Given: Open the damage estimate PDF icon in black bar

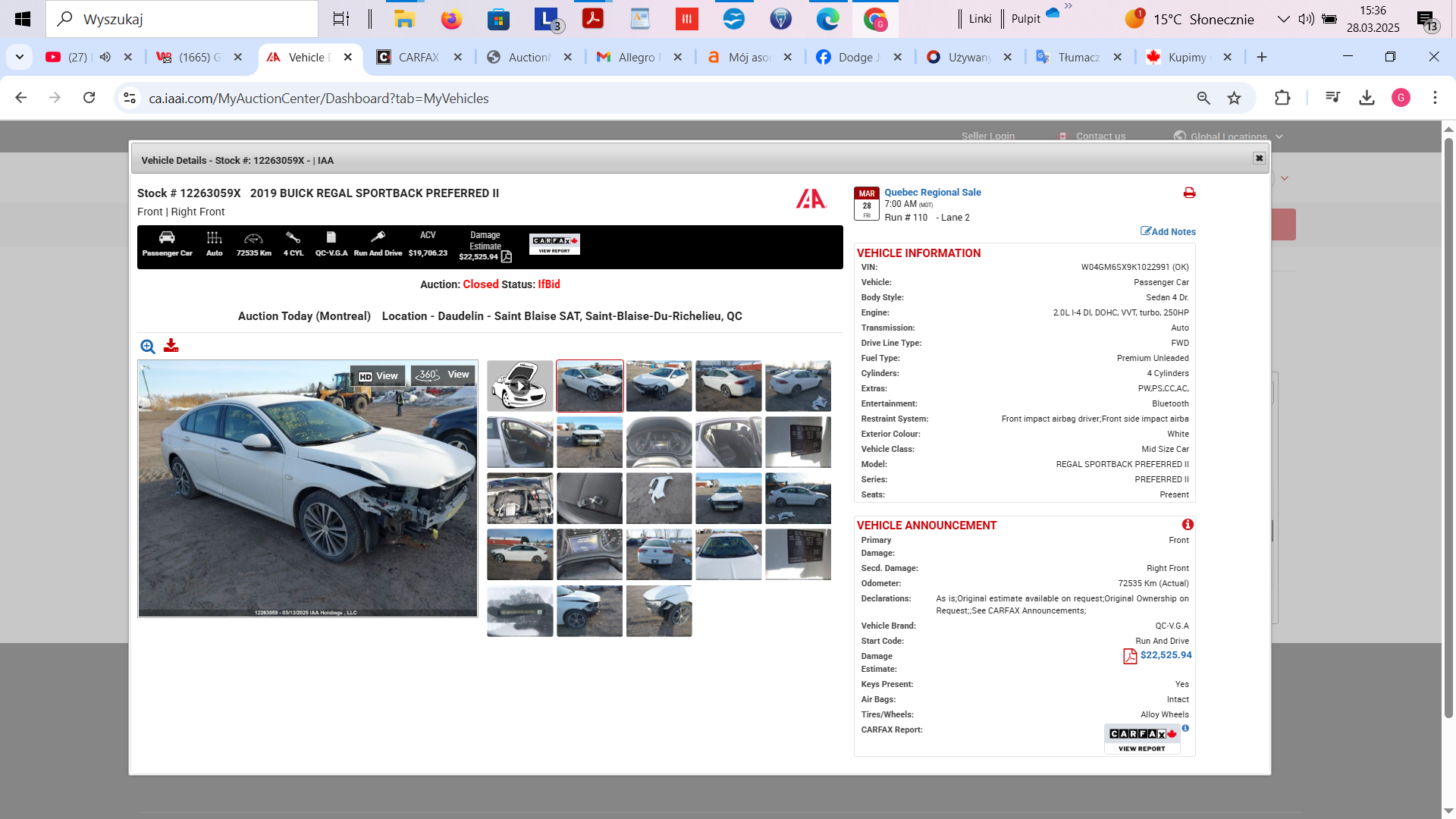Looking at the screenshot, I should tap(507, 257).
